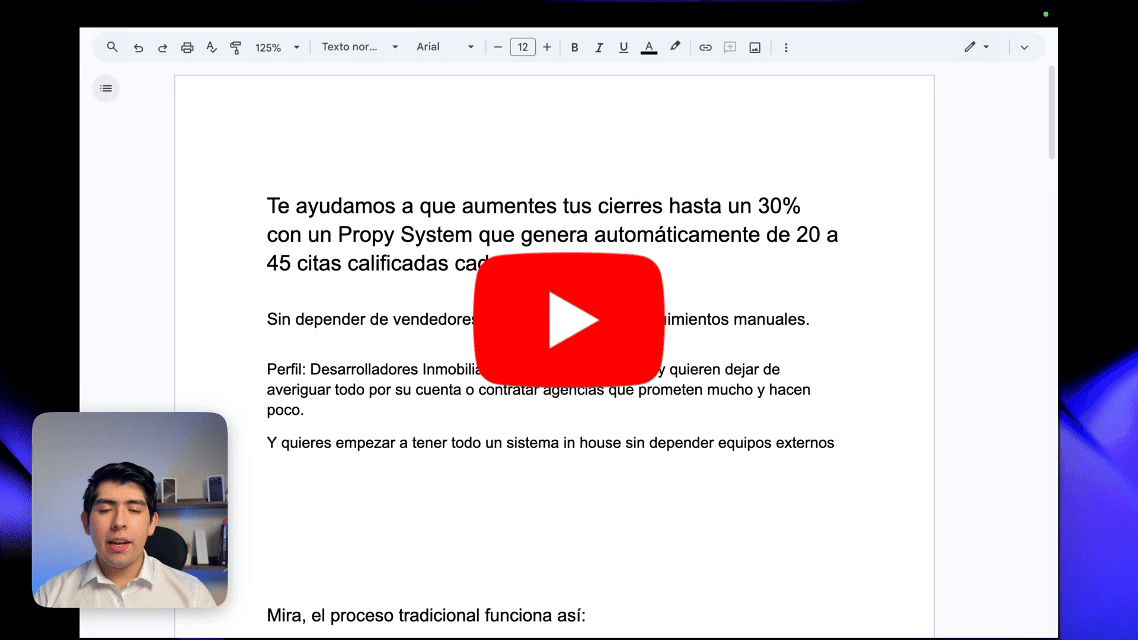Click the line 'Sin depender de vendedores'
Viewport: 1138px width, 640px height.
538,319
